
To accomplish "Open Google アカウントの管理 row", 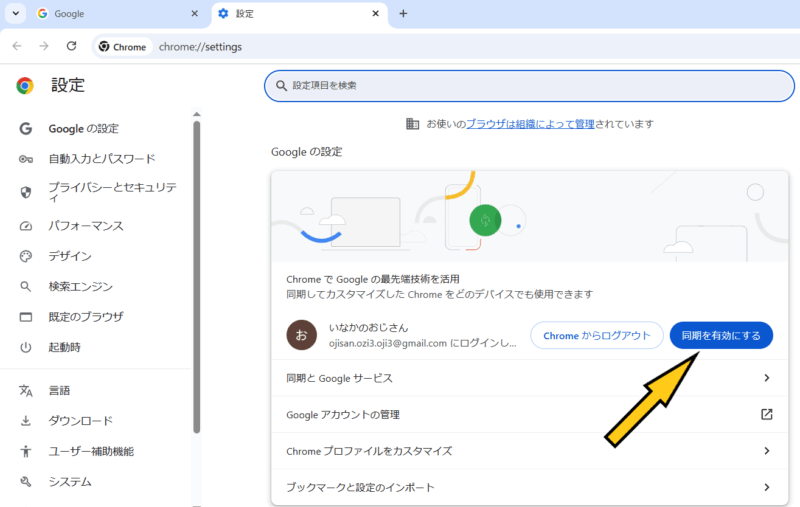I will pyautogui.click(x=530, y=415).
